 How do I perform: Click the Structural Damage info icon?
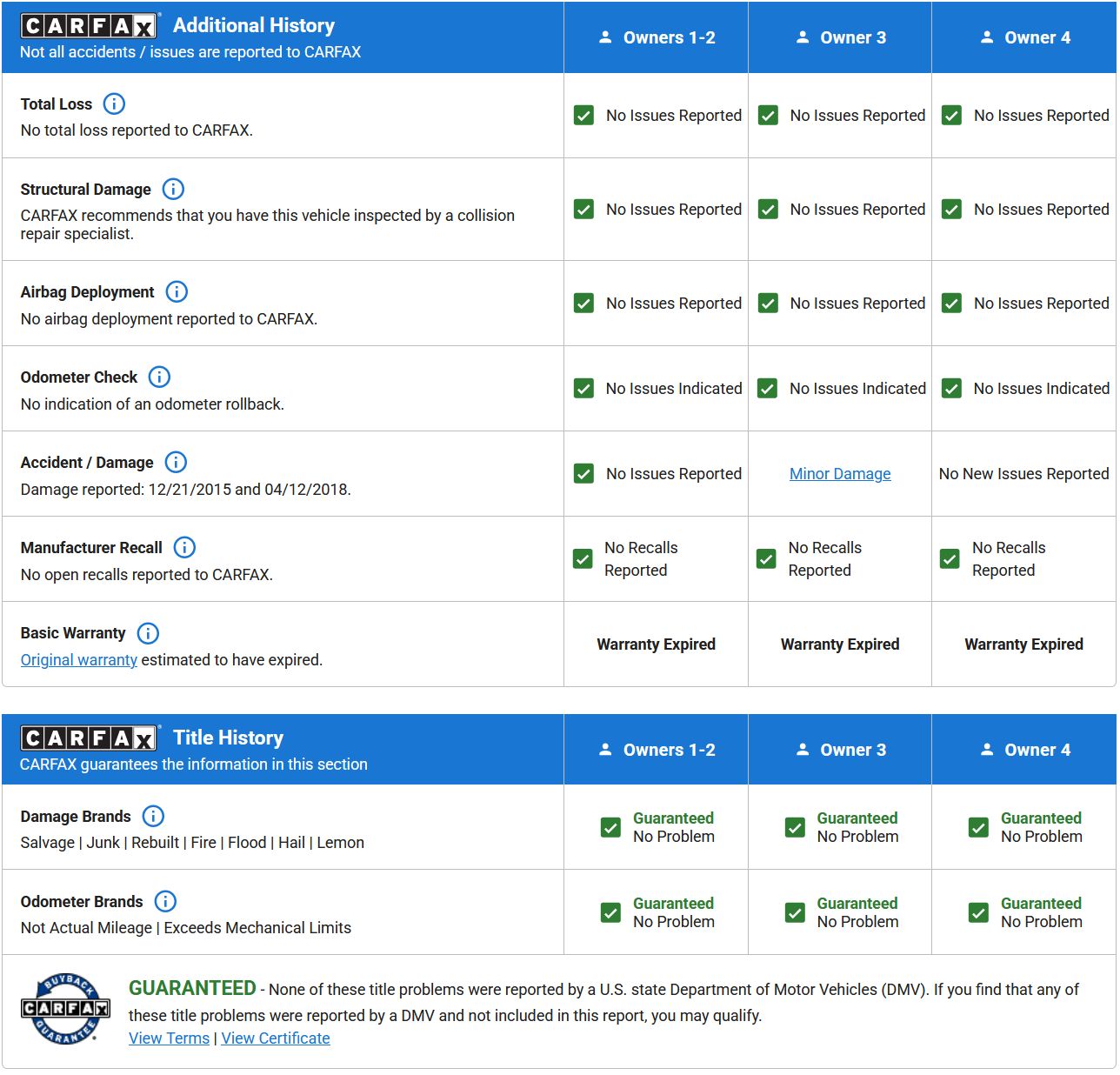click(173, 190)
